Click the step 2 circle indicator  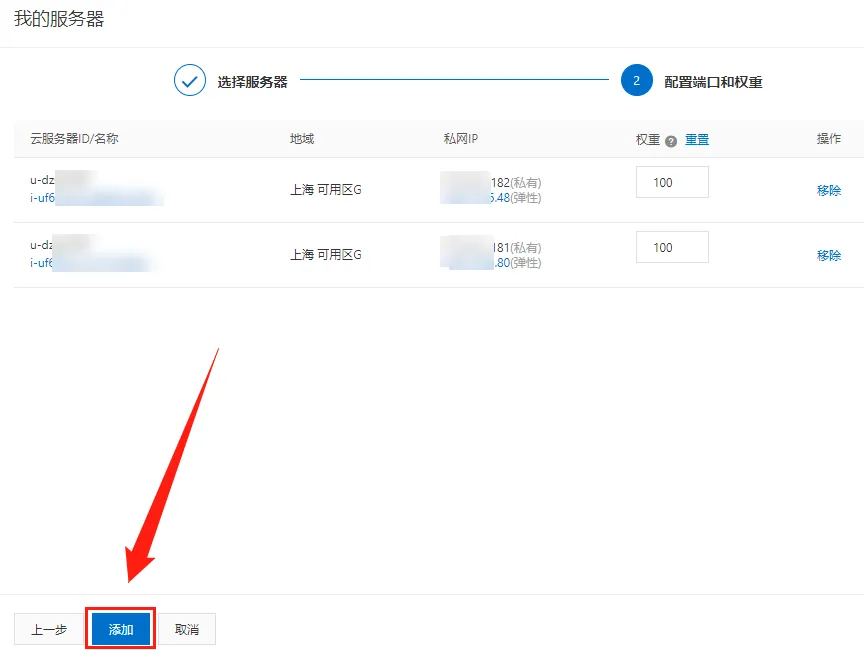coord(636,80)
